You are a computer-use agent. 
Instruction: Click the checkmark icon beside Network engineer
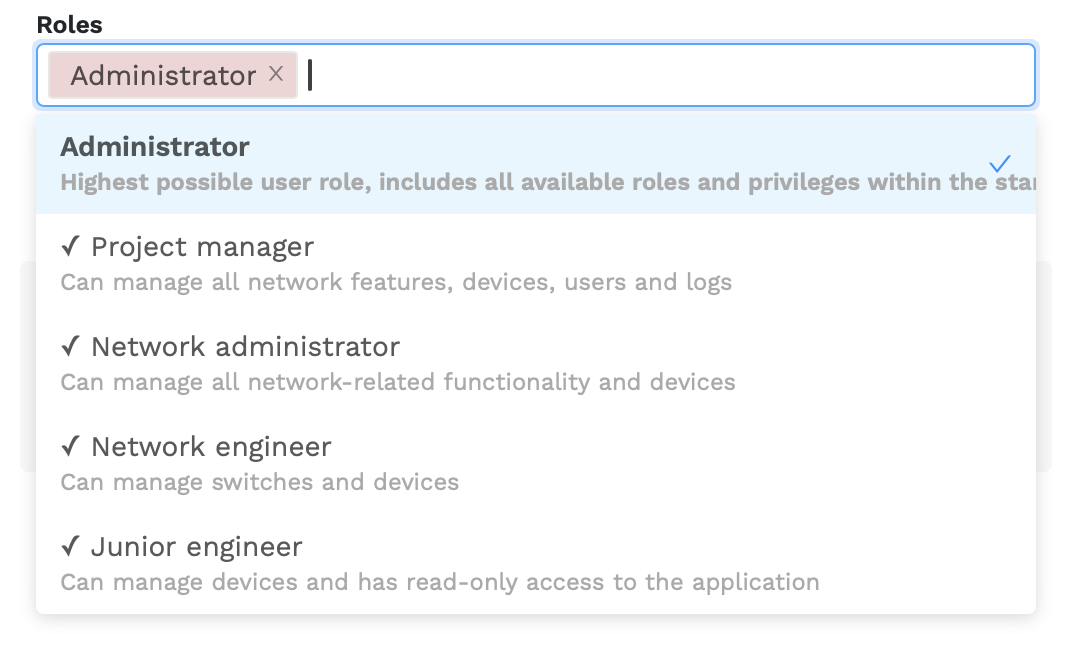70,447
